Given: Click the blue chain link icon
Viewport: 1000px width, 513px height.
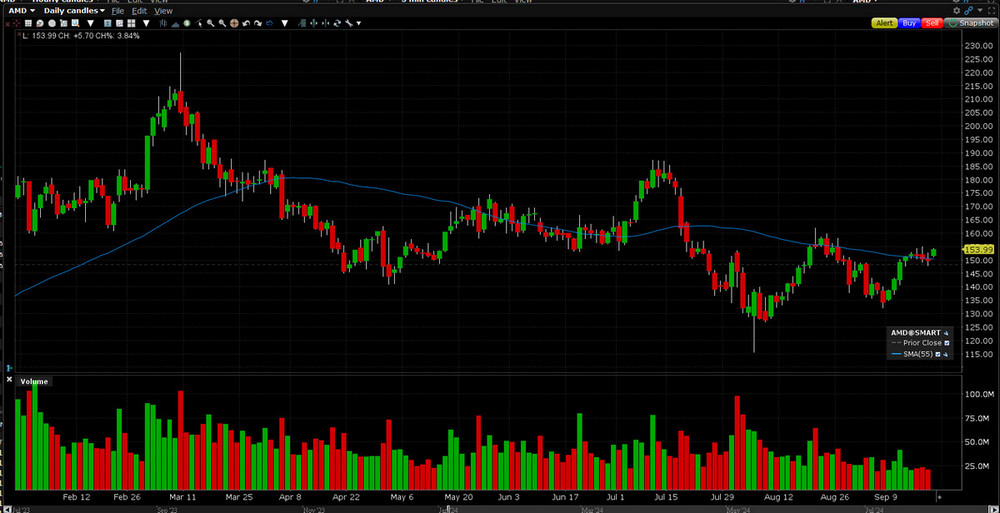Looking at the screenshot, I should 968,10.
